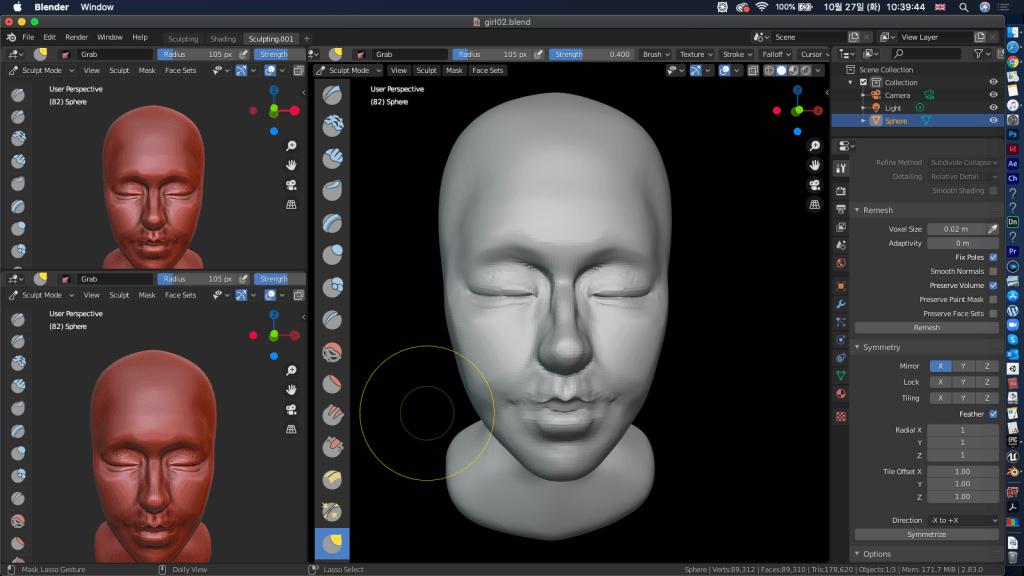The height and width of the screenshot is (576, 1024).
Task: Toggle Mirror Y symmetry axis
Action: 963,366
